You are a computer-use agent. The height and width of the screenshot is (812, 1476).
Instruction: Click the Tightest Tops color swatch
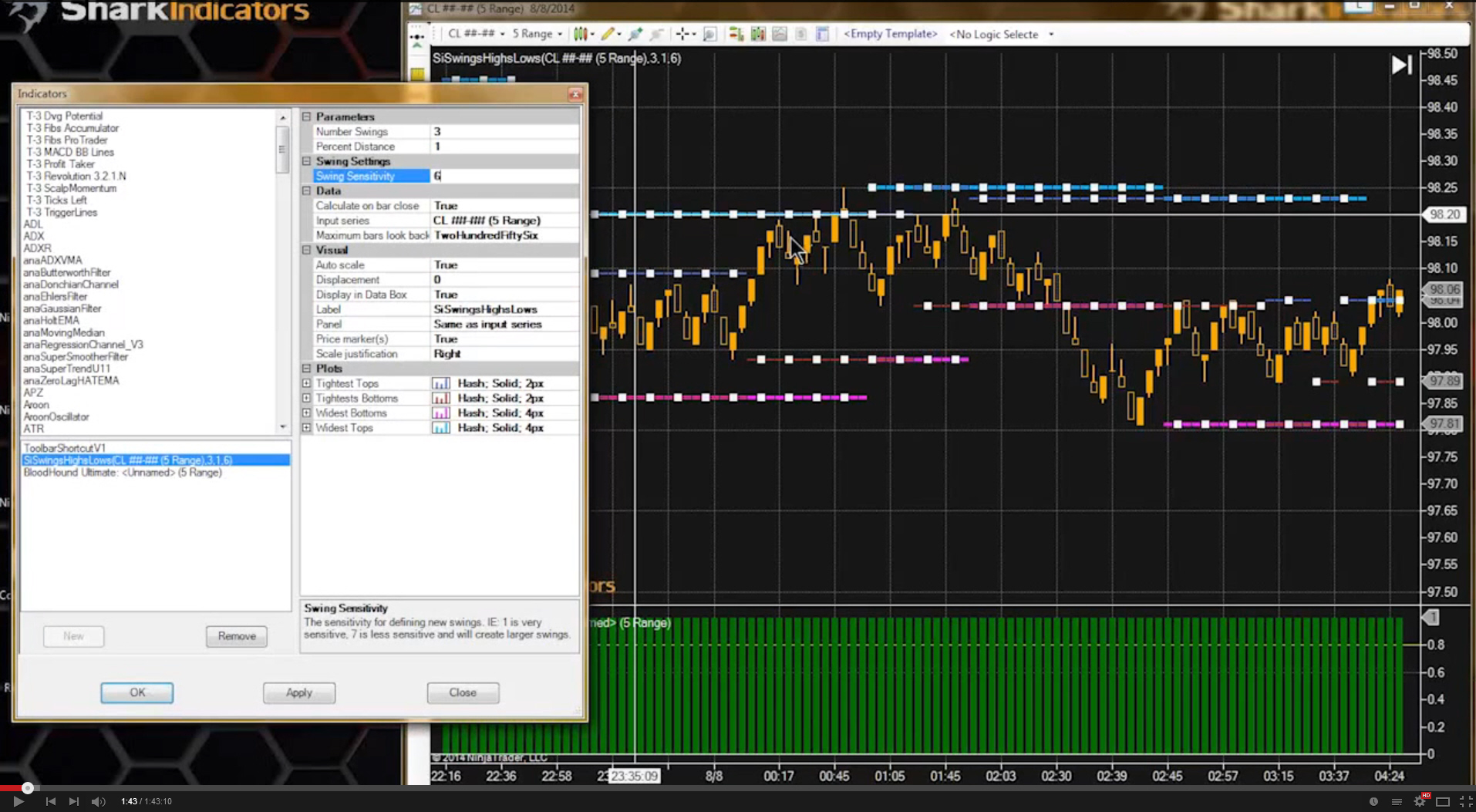[441, 383]
